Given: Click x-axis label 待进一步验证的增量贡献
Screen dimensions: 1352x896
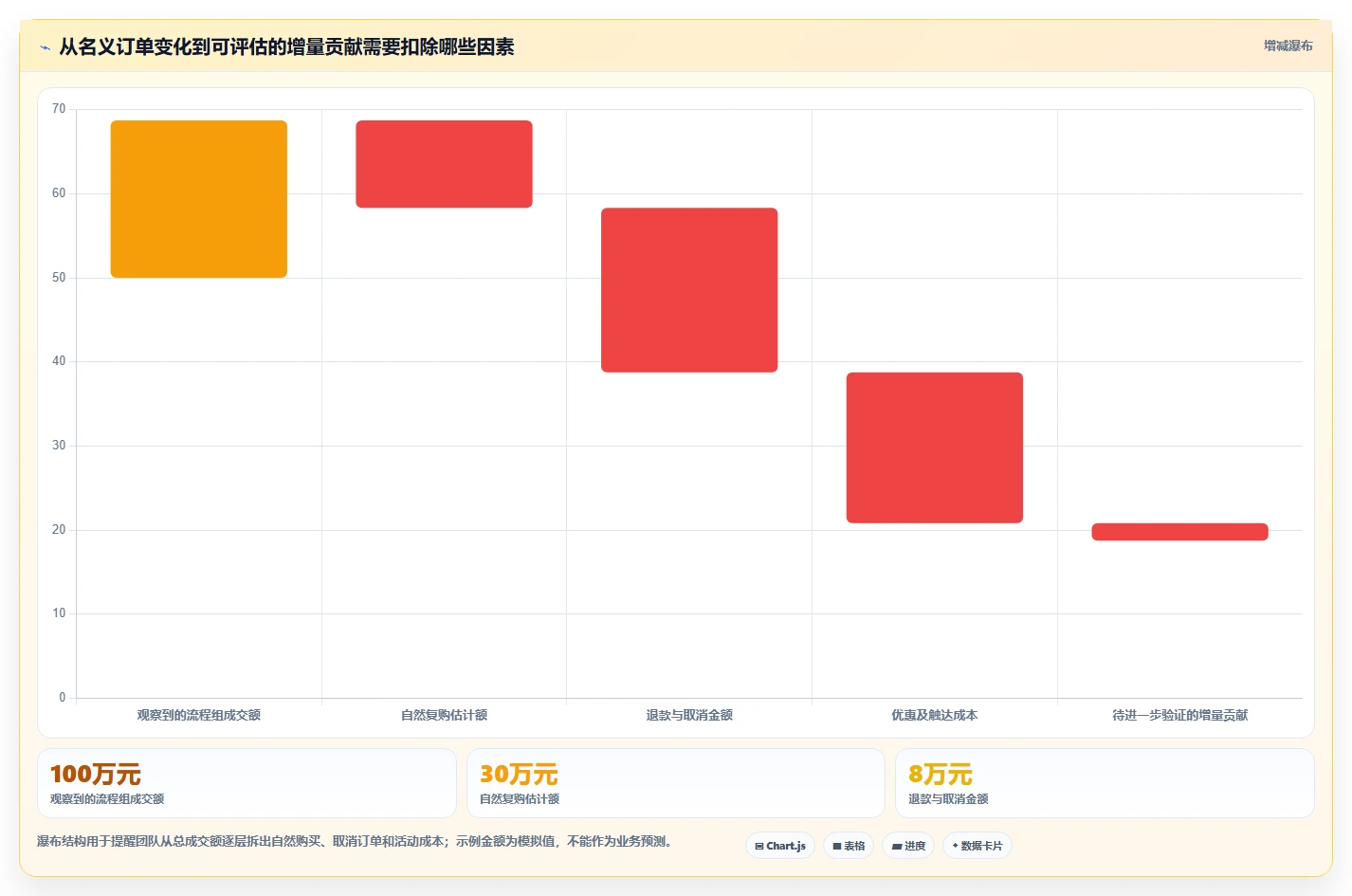Looking at the screenshot, I should (x=1179, y=715).
